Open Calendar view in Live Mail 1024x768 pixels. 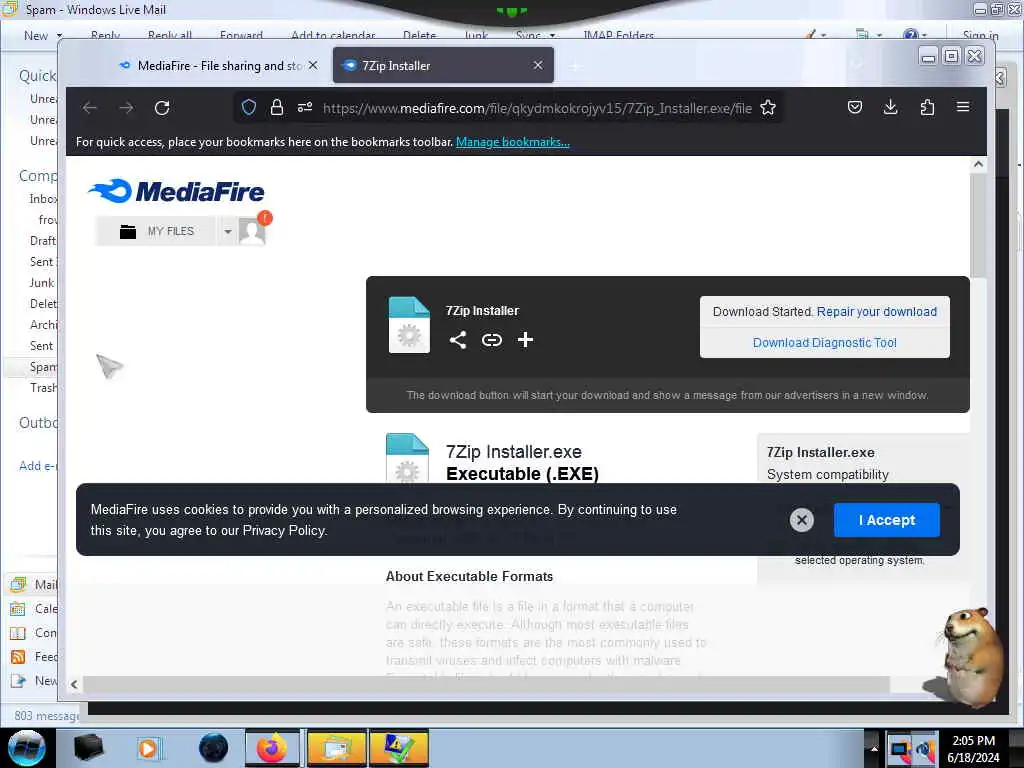click(34, 609)
